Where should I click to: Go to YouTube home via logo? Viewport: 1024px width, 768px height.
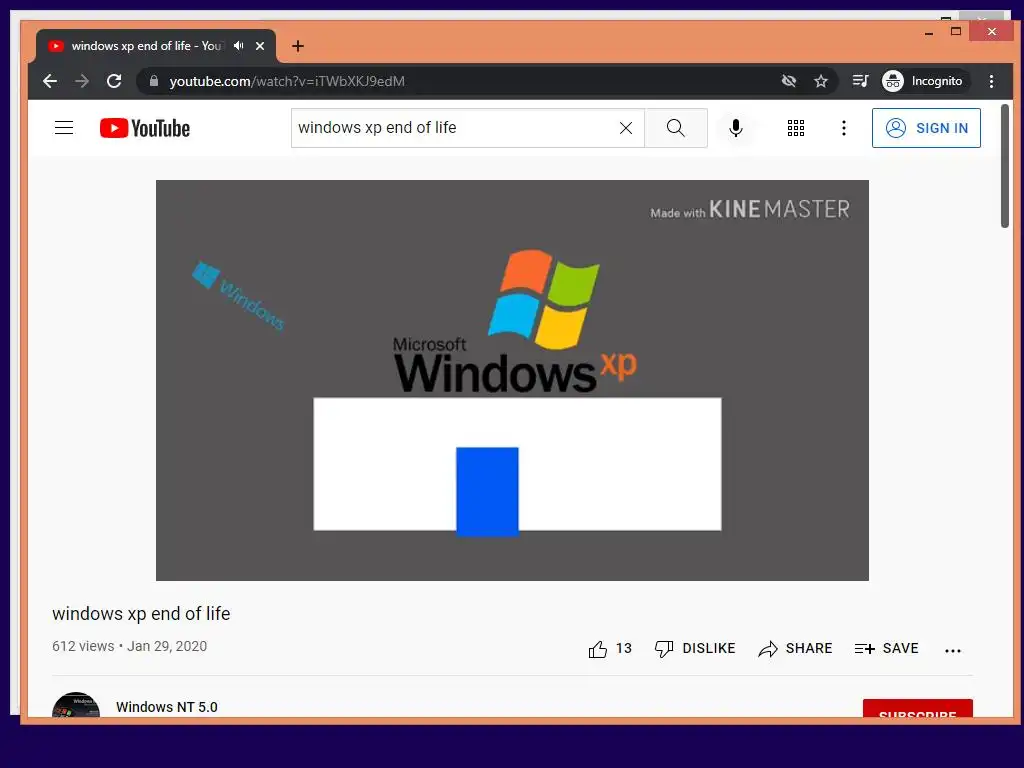point(145,128)
